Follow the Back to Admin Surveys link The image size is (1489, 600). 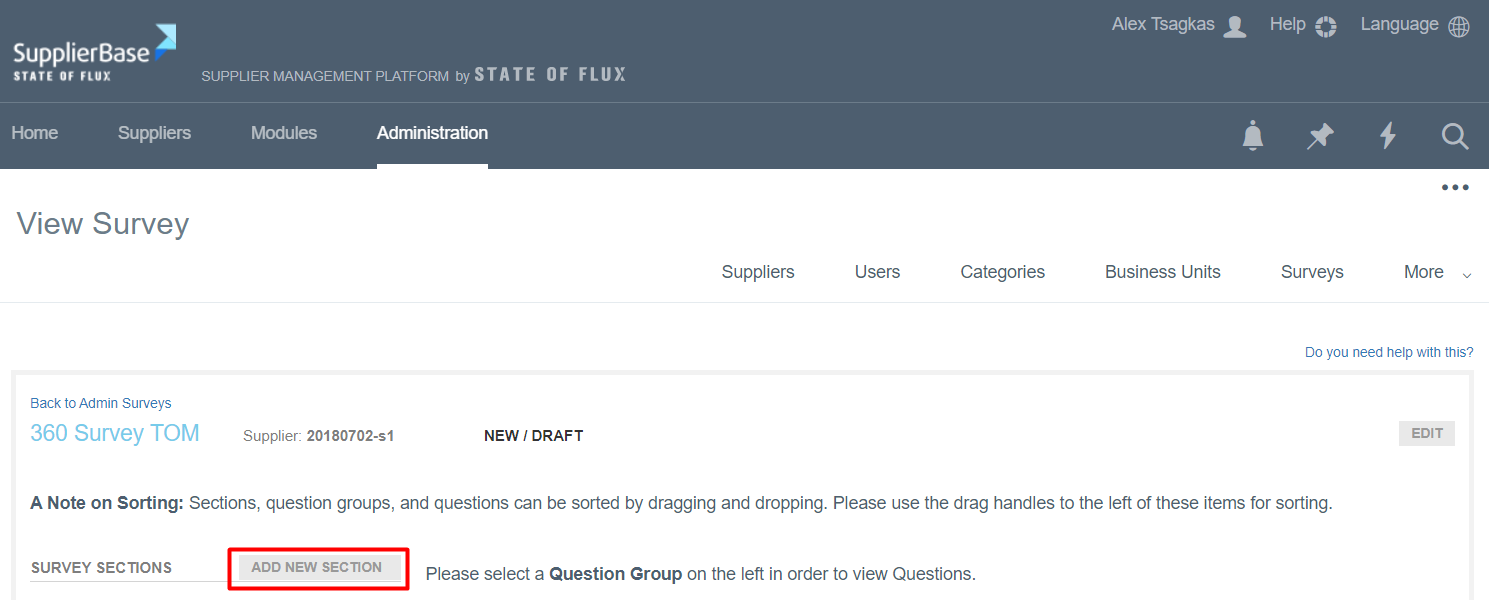click(x=101, y=403)
